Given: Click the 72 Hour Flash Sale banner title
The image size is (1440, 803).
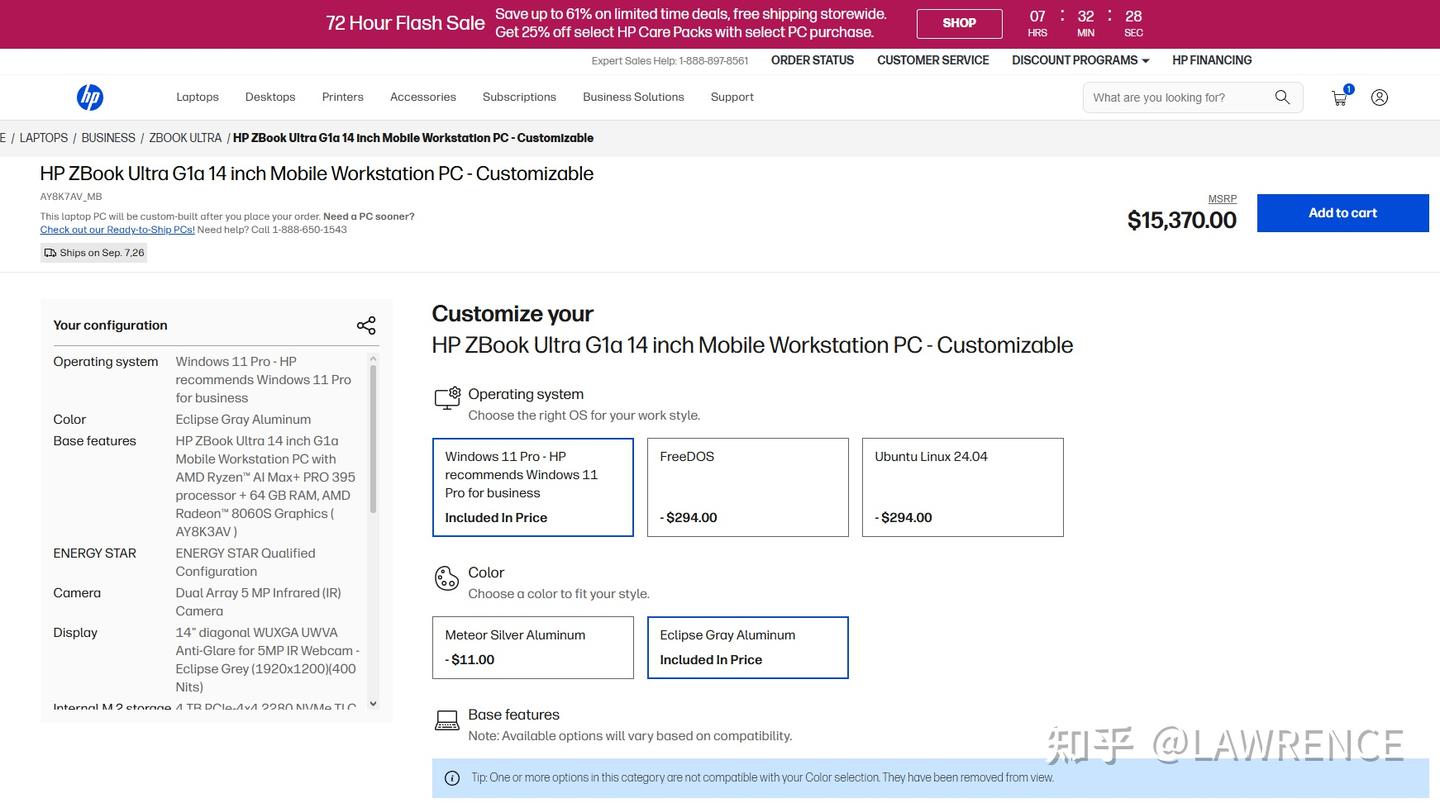Looking at the screenshot, I should [405, 23].
